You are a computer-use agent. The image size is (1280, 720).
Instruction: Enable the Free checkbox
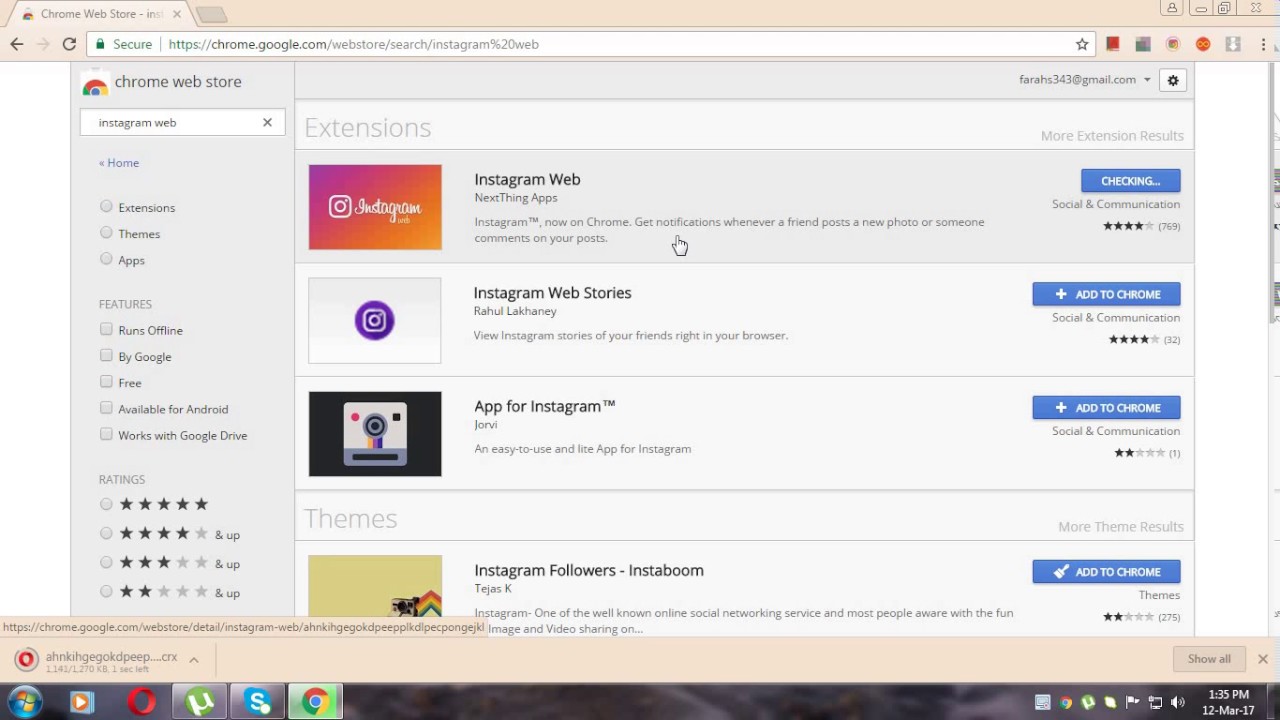pos(106,382)
